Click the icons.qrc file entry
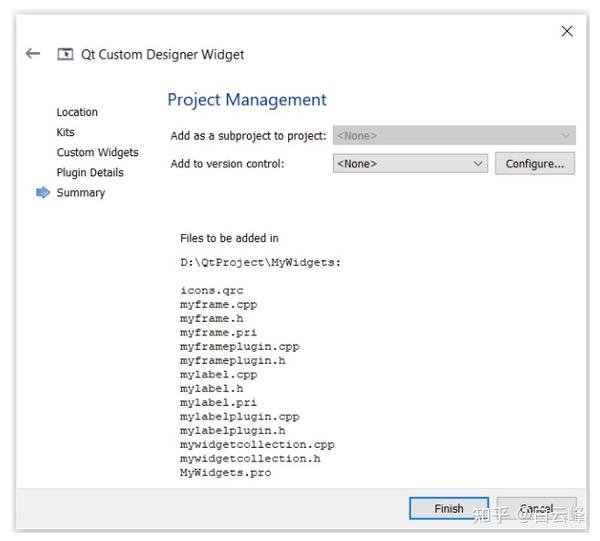This screenshot has width=600, height=541. click(211, 290)
